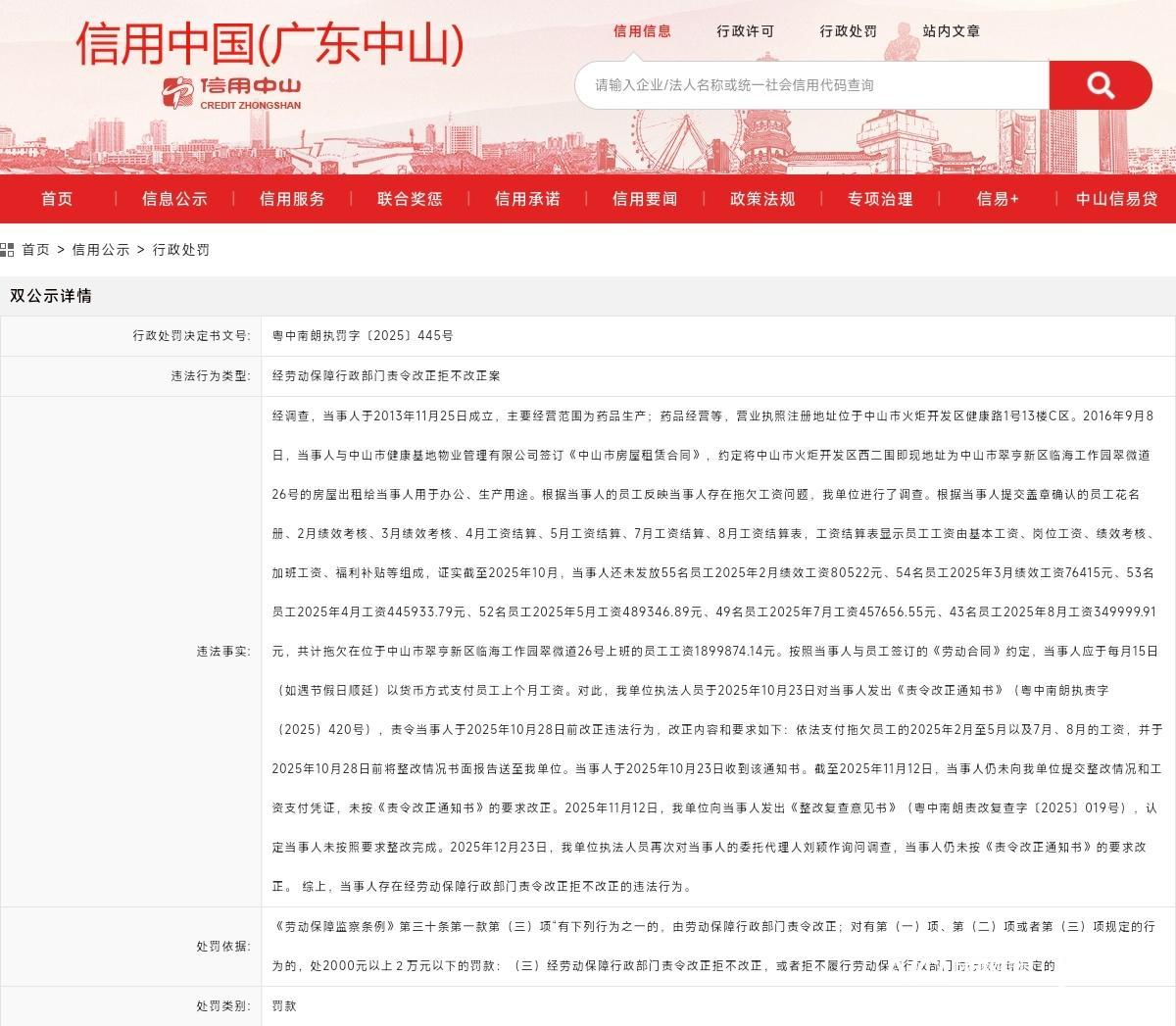
Task: Go to 首页 via breadcrumb link
Action: pos(36,250)
